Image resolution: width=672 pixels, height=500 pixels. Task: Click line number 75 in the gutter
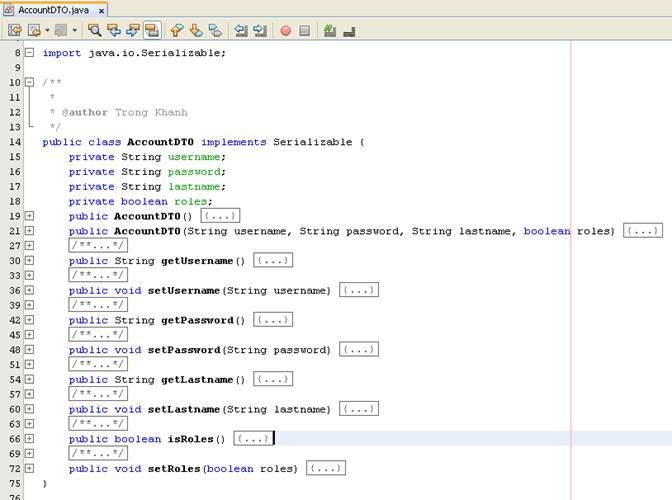point(15,483)
